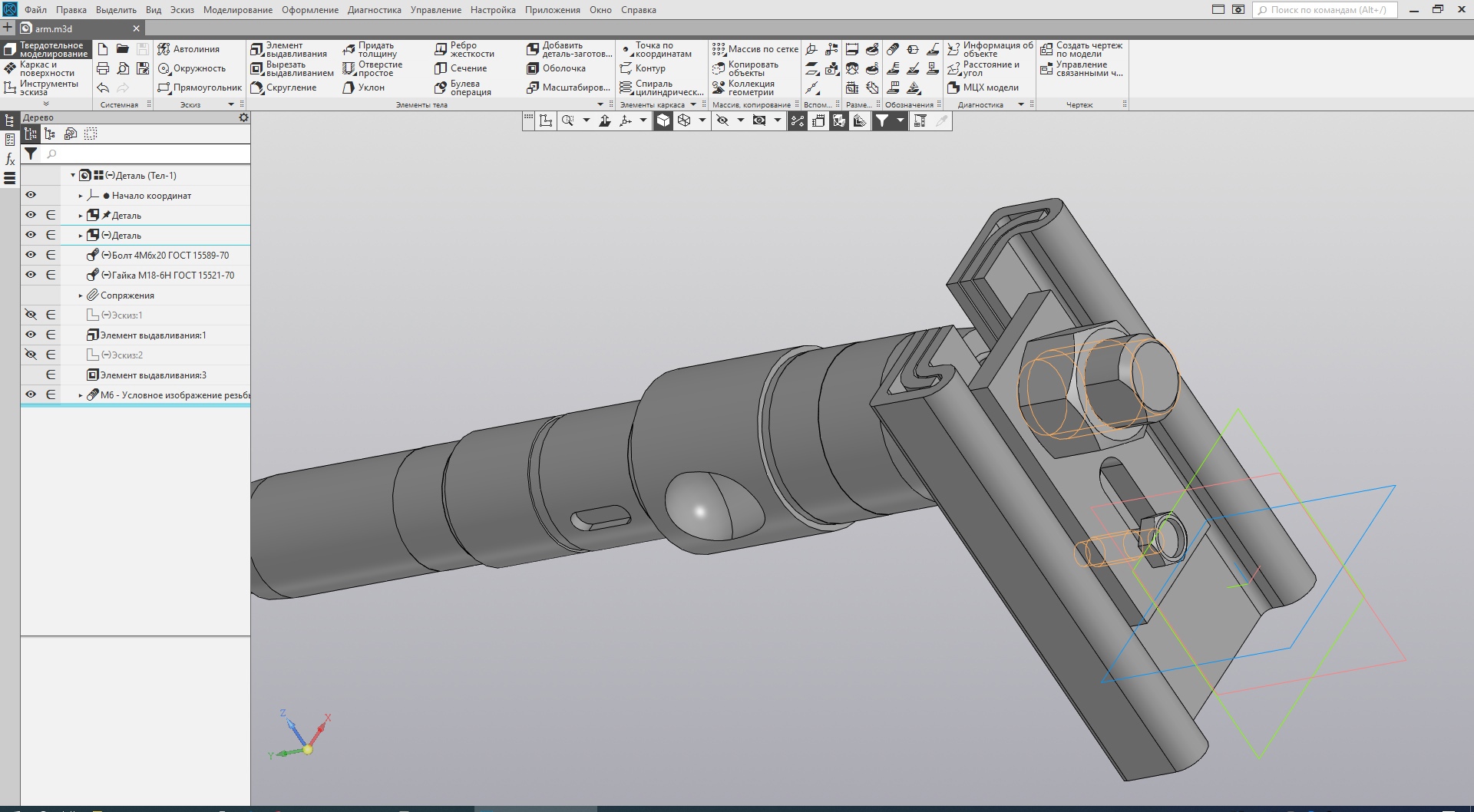Expand the Сопряжения tree node
1474x812 pixels.
coord(81,295)
